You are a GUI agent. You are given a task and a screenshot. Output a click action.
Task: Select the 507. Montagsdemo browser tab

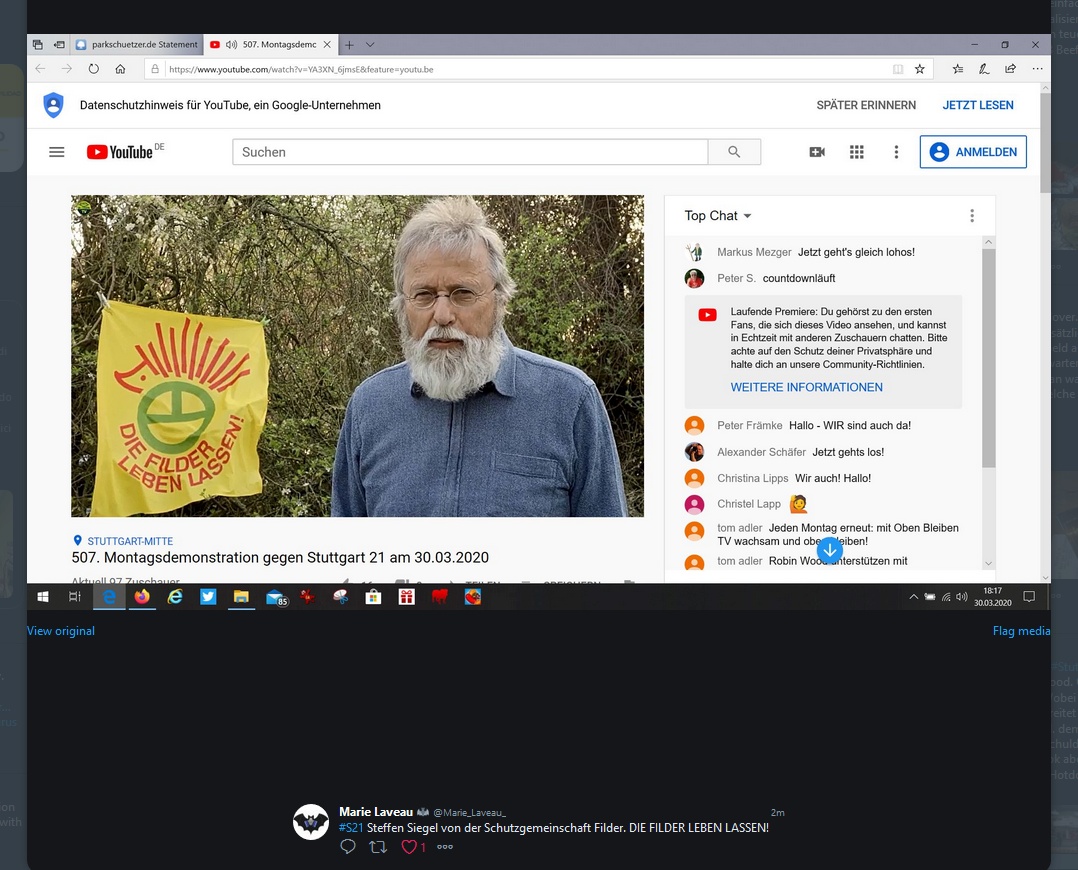[x=278, y=45]
